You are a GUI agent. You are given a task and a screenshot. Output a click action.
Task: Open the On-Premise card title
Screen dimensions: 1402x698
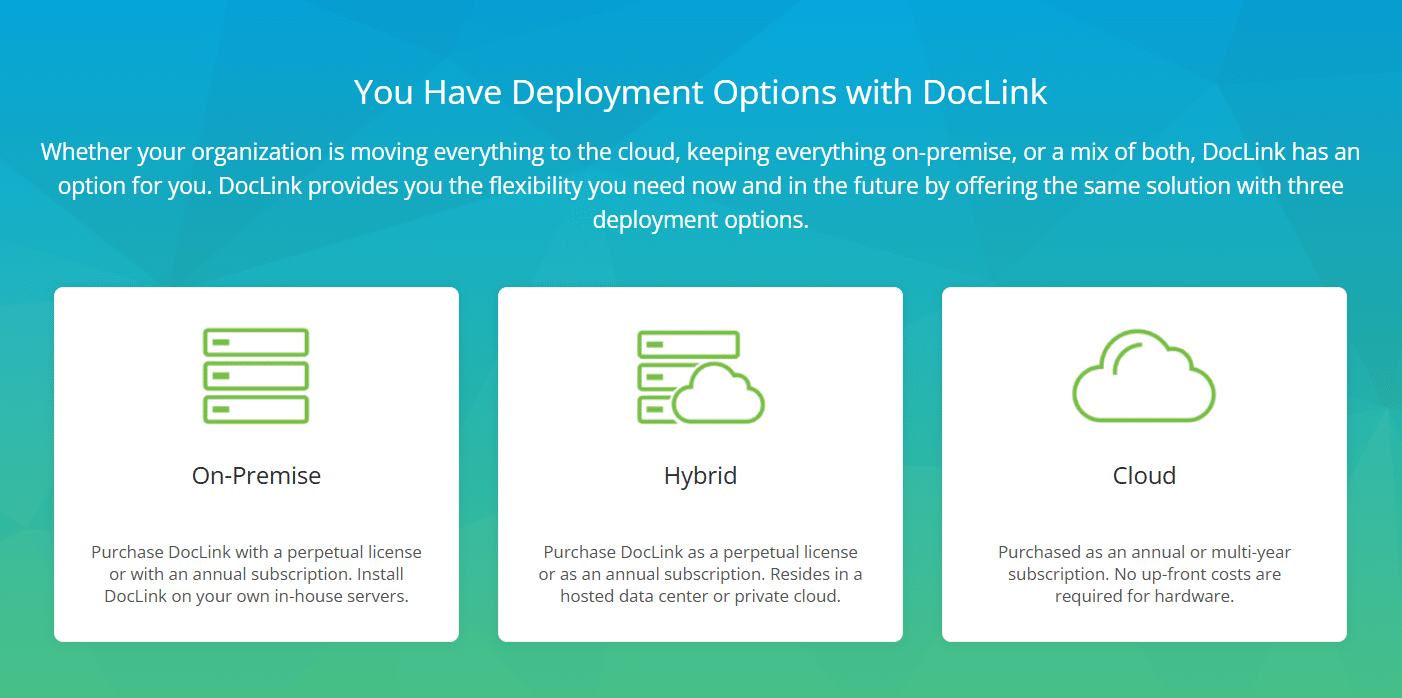256,476
